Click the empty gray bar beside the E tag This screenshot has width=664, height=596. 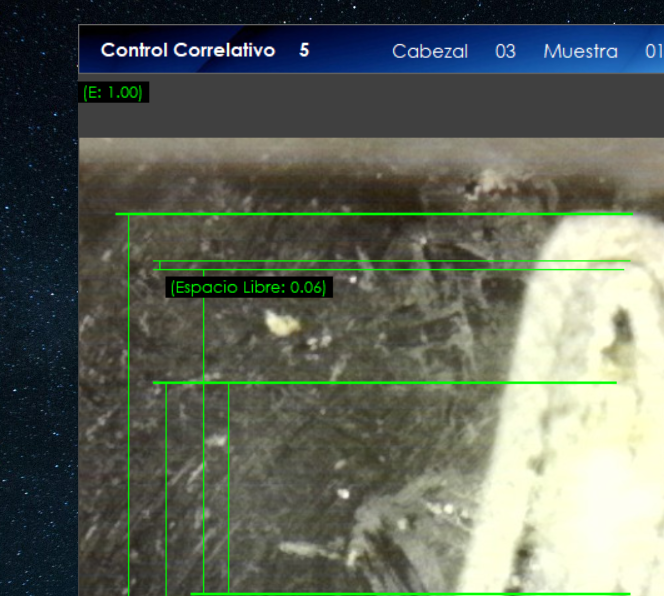(x=400, y=105)
